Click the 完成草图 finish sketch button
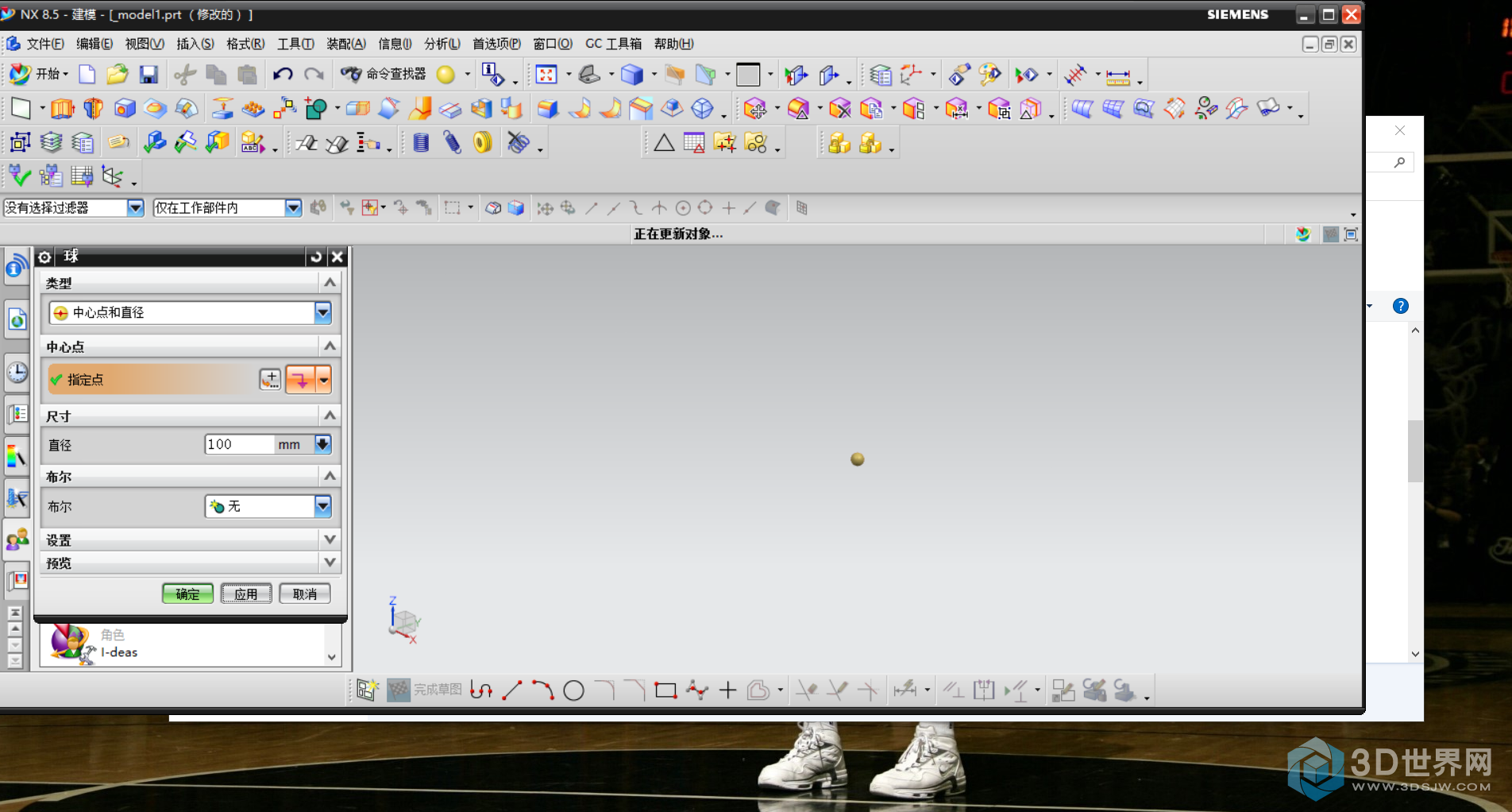This screenshot has width=1512, height=812. point(425,690)
